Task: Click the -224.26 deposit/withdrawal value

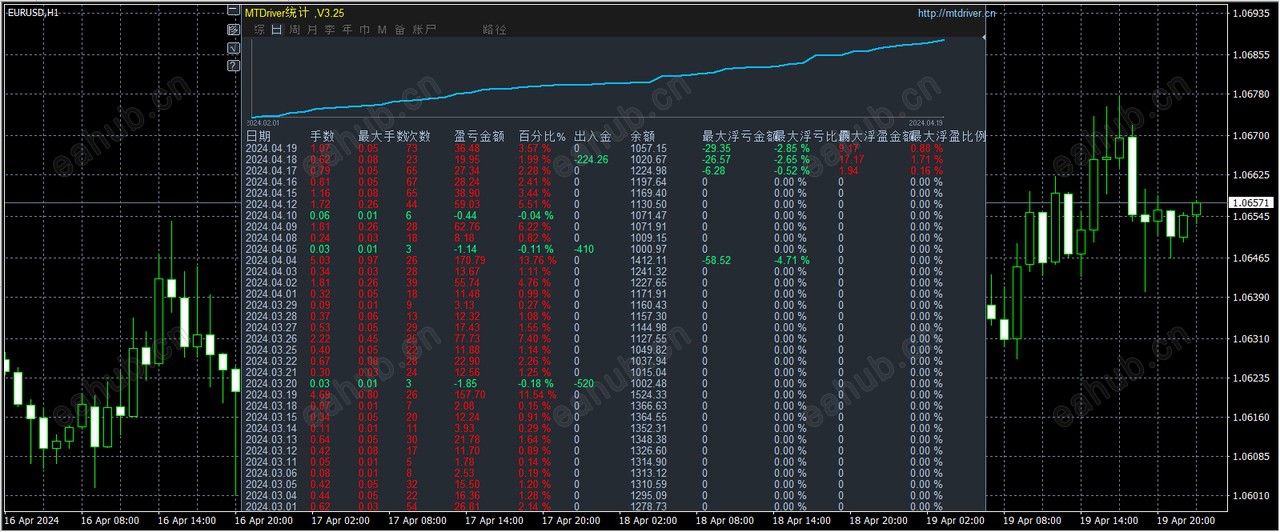Action: (x=591, y=159)
